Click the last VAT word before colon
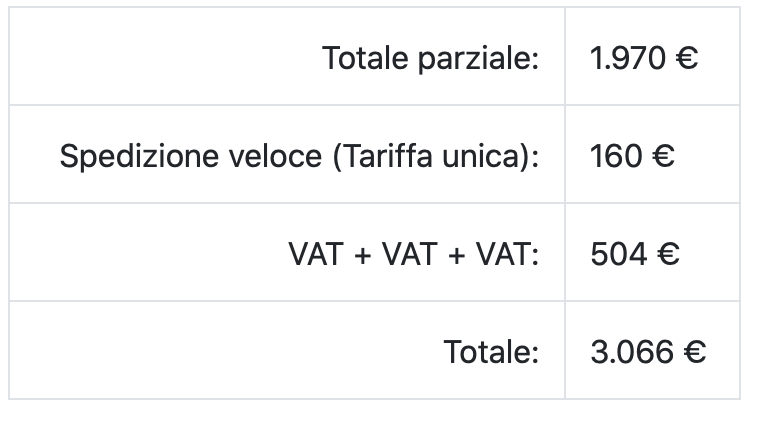 [504, 255]
